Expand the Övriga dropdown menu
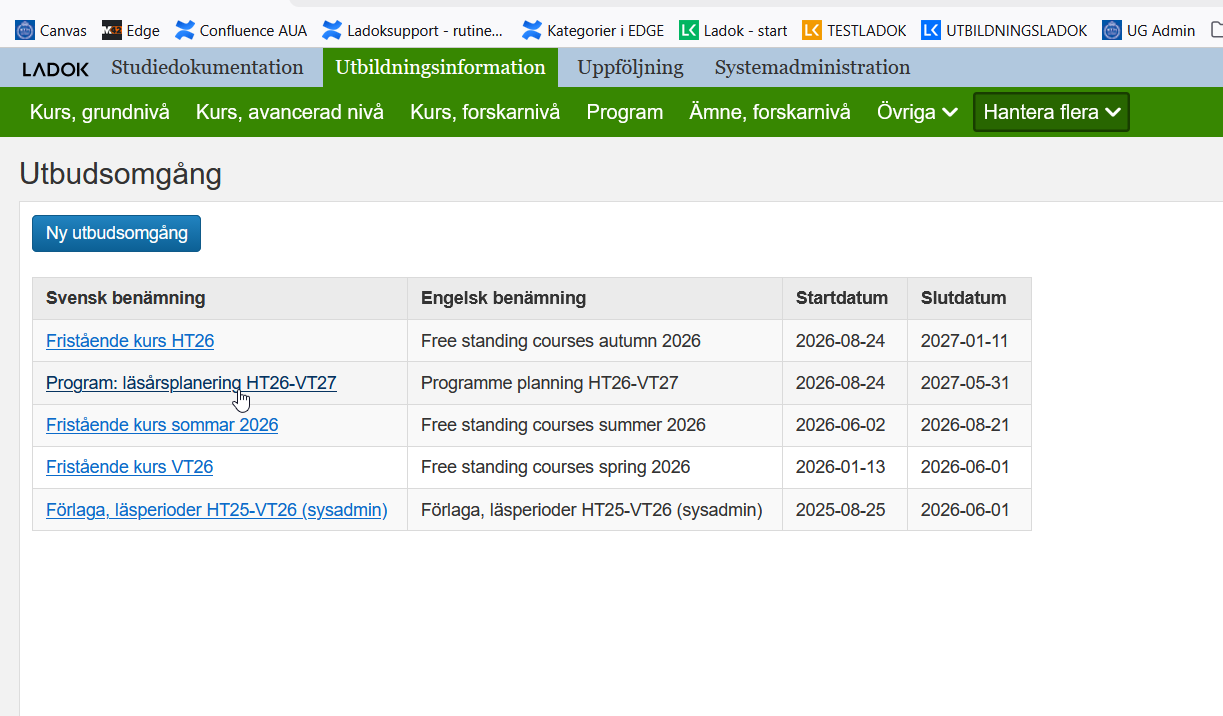Screen dimensions: 1223x716 918,112
